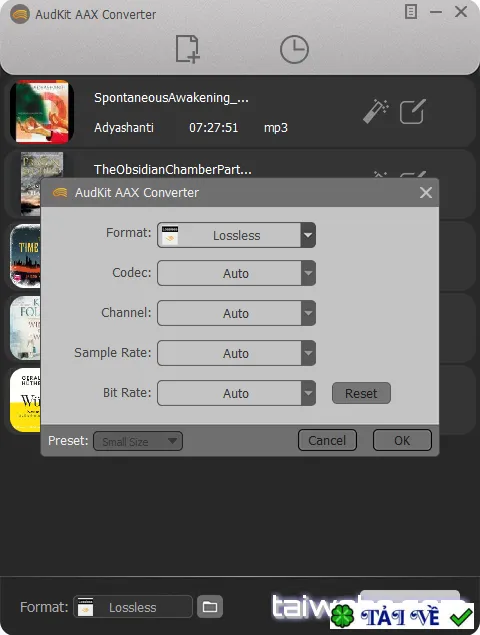Expand the Channel dropdown
Viewport: 480px width, 635px height.
[308, 313]
